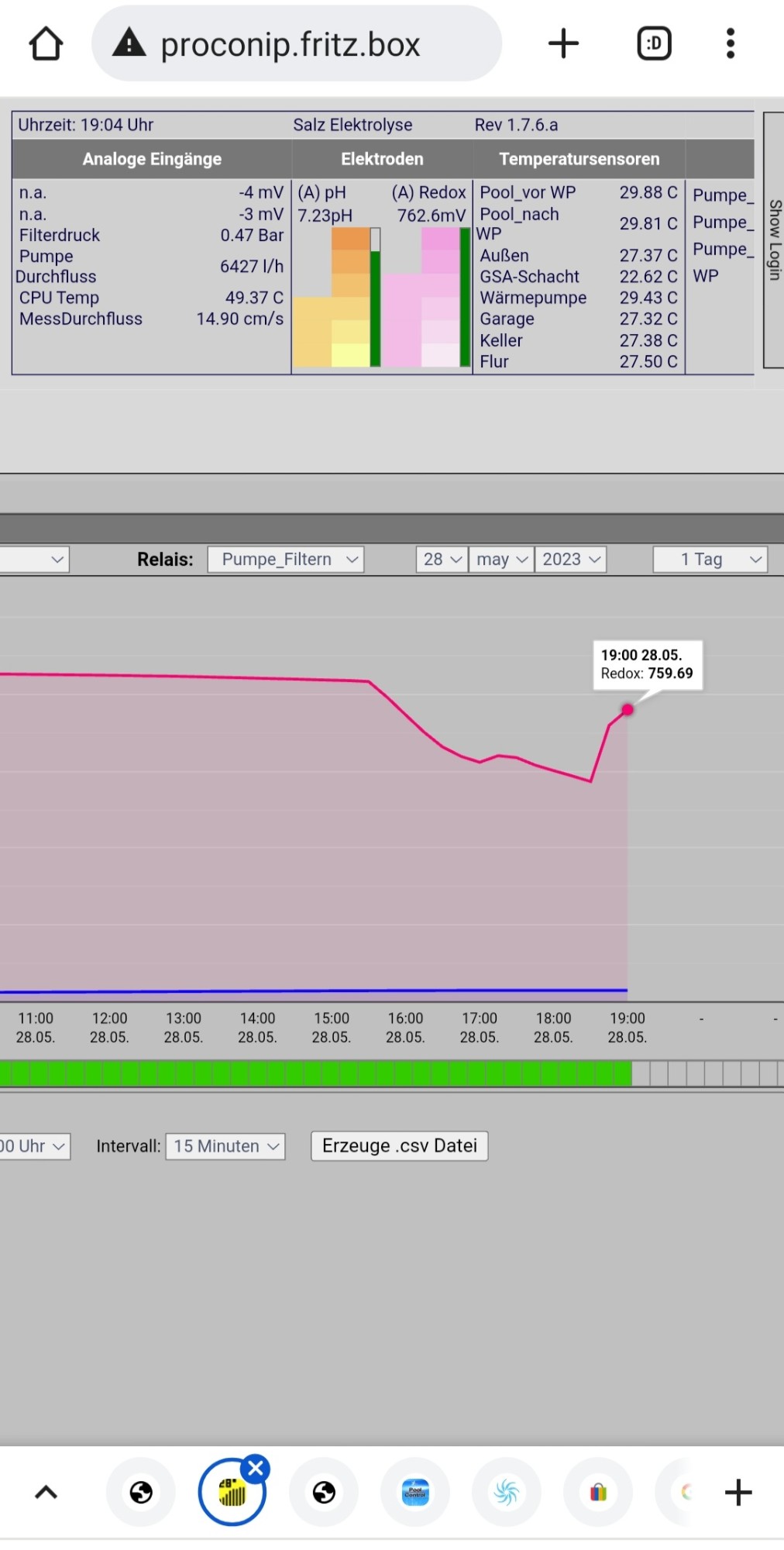Screen dimensions: 784x1550
Task: Tap the proconip.fritz.box address bar
Action: [297, 43]
